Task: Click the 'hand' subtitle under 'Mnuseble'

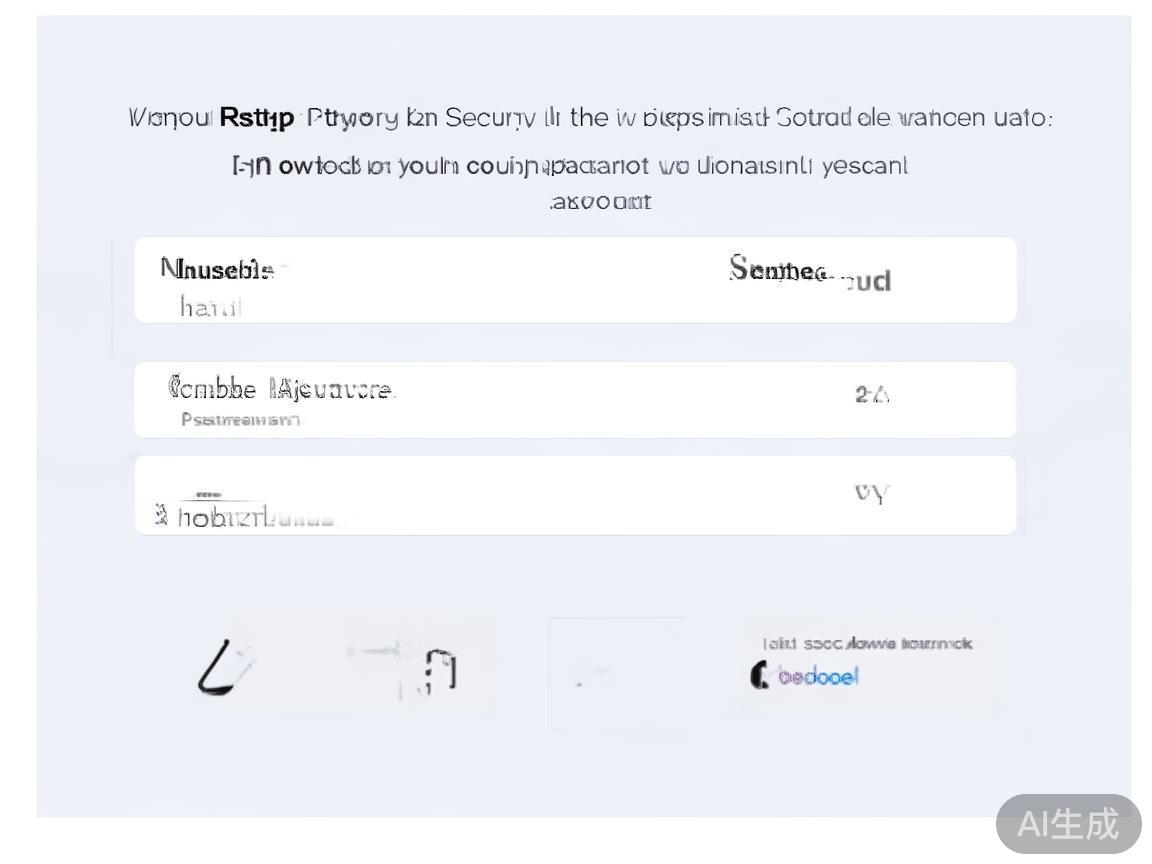Action: tap(211, 307)
